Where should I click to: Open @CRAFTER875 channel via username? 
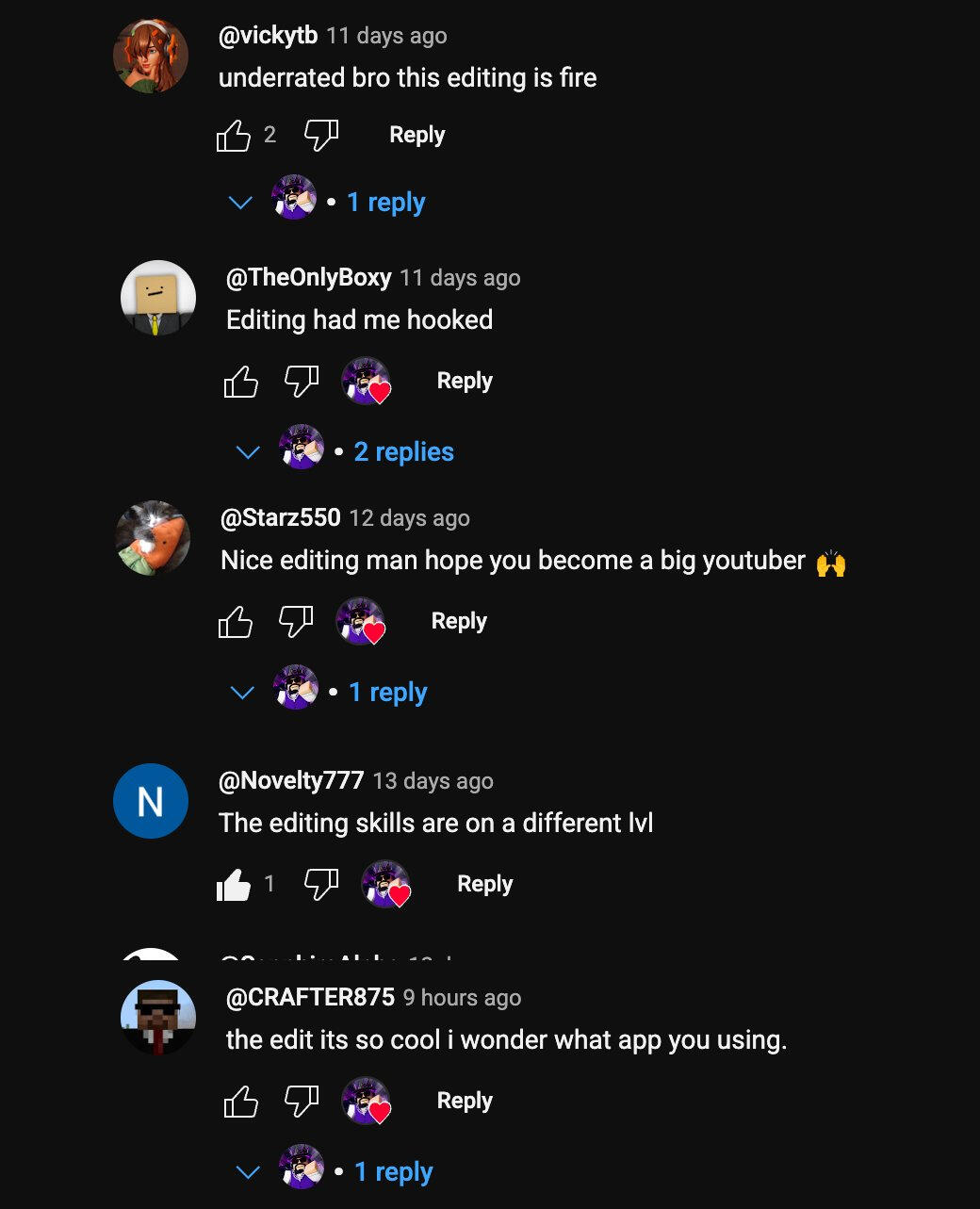pyautogui.click(x=310, y=998)
